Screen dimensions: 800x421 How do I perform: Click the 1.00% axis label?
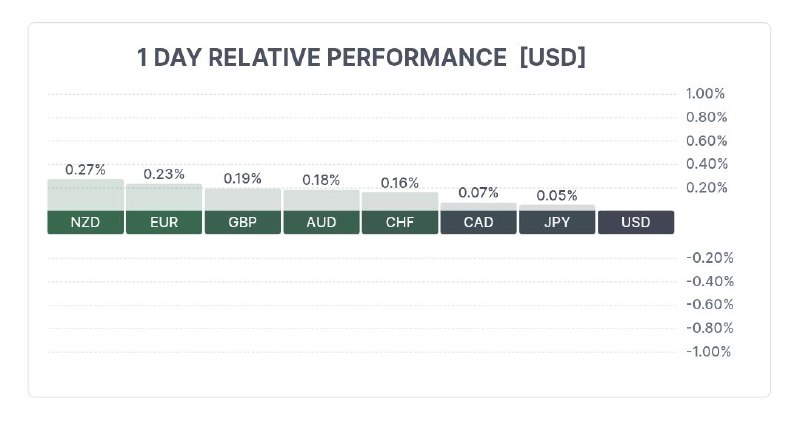[705, 94]
